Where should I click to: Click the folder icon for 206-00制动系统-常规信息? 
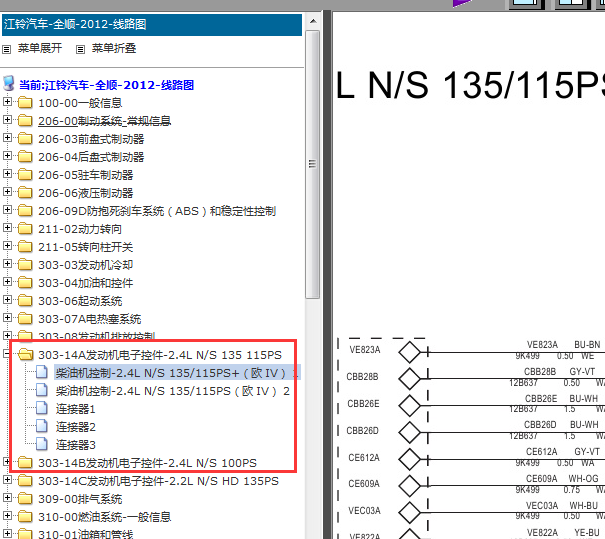(25, 120)
